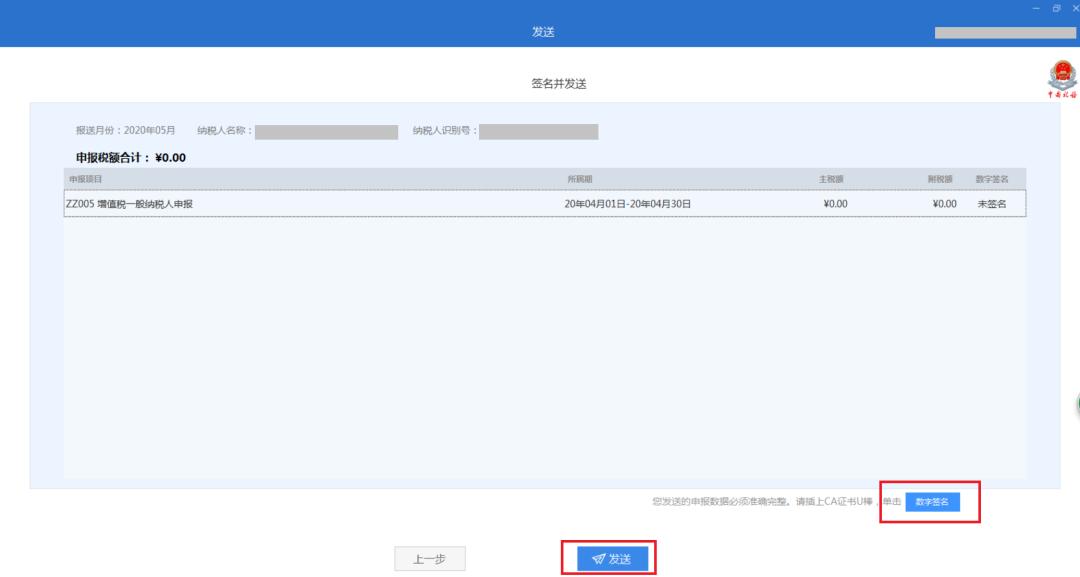1080x577 pixels.
Task: Click the partial round icon at right edge
Action: (1077, 405)
